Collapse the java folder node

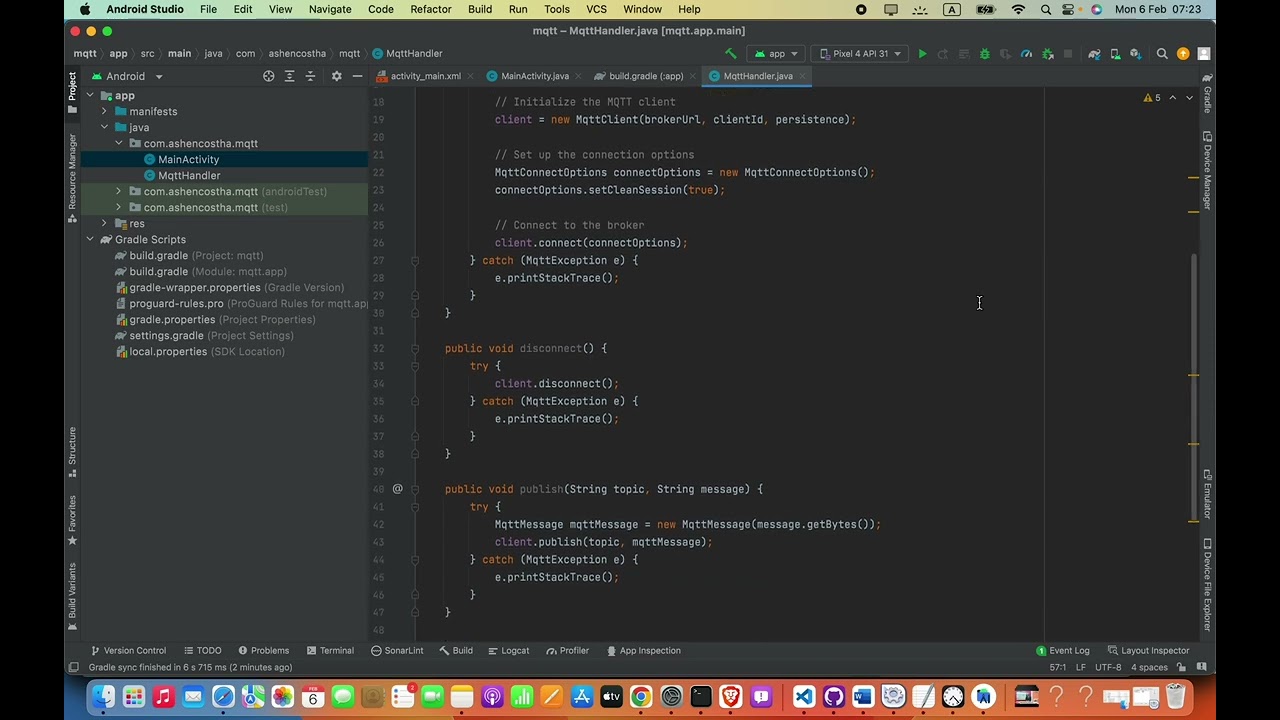click(104, 128)
